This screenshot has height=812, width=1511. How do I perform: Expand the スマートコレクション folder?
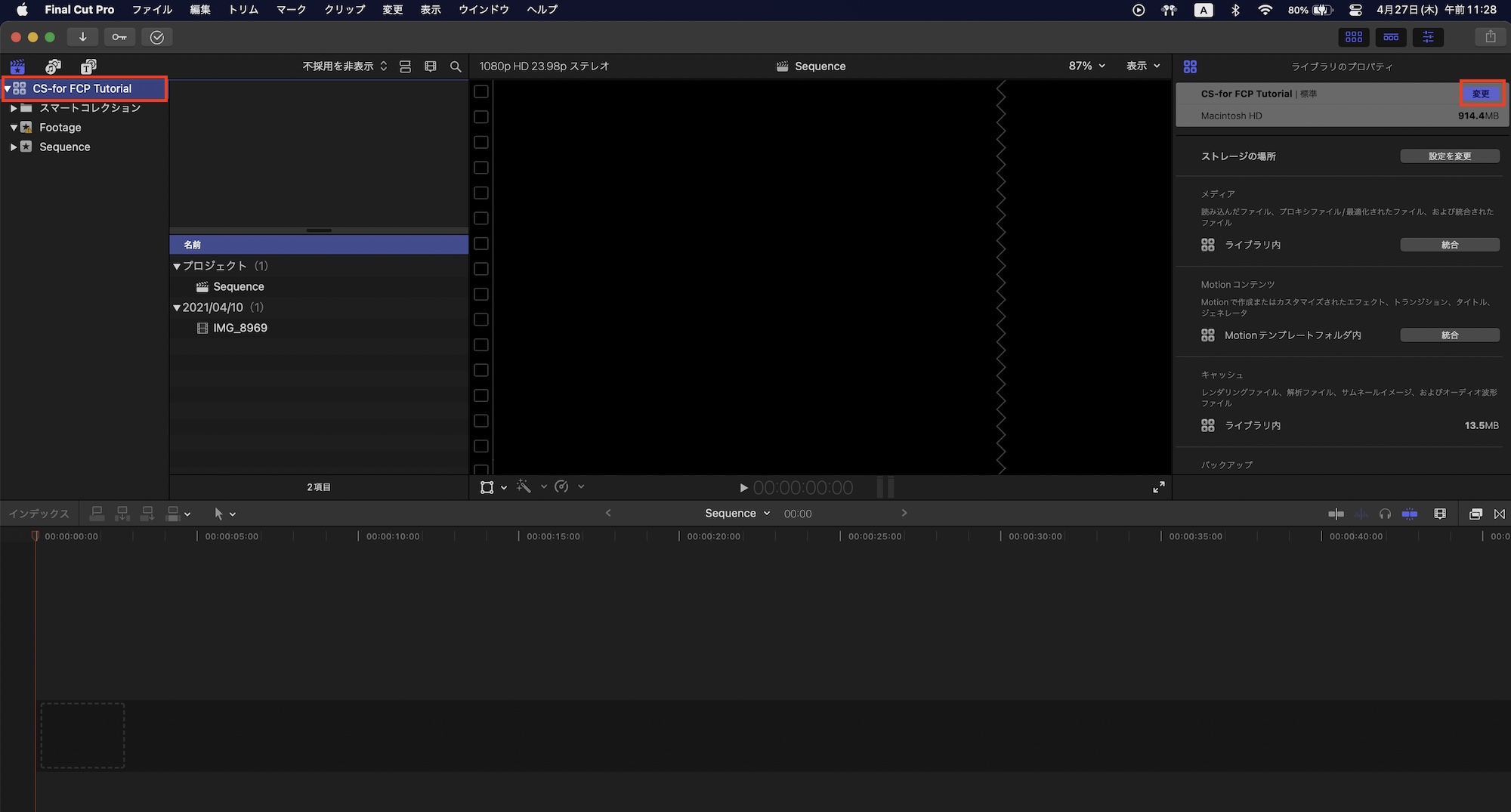click(14, 108)
